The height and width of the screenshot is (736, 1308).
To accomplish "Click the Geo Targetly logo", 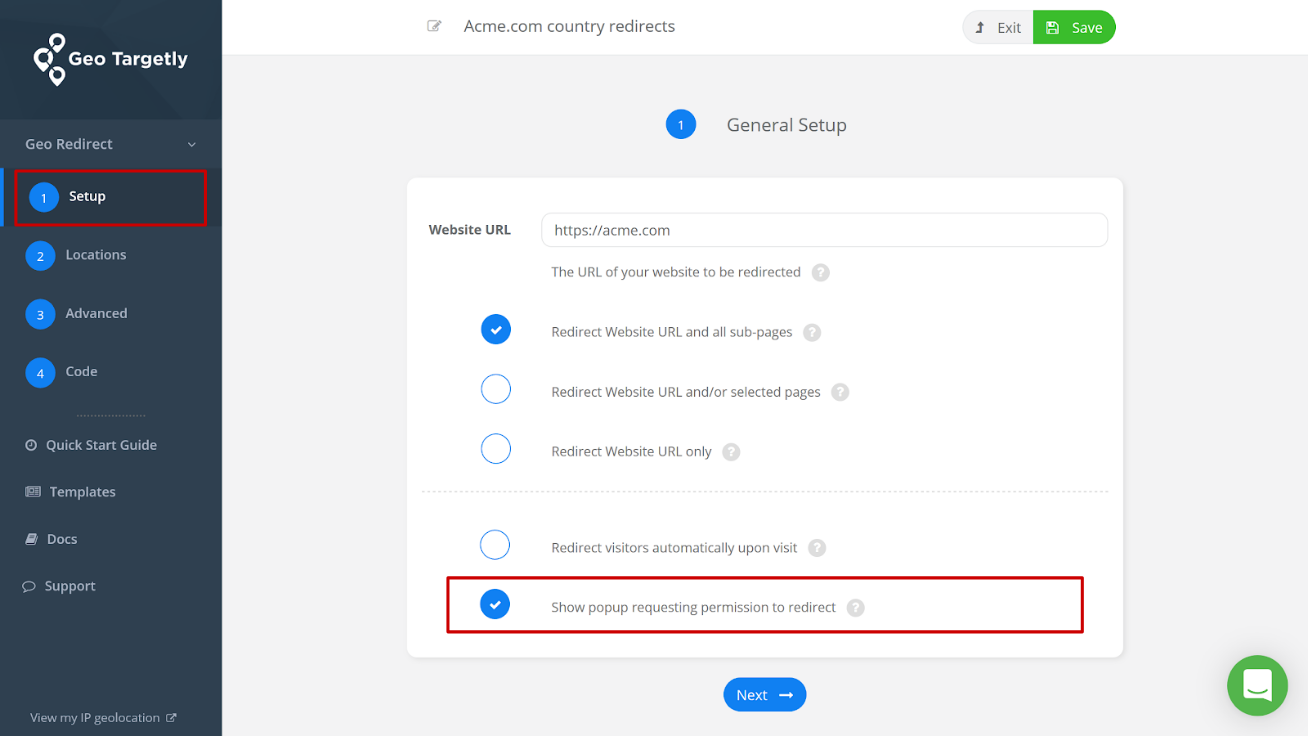I will tap(110, 59).
